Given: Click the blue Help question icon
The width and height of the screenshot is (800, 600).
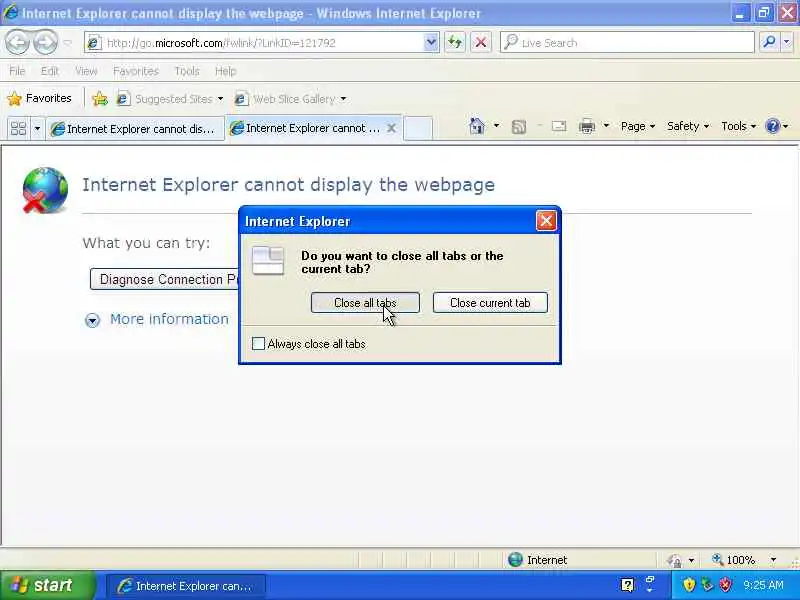Looking at the screenshot, I should coord(773,126).
